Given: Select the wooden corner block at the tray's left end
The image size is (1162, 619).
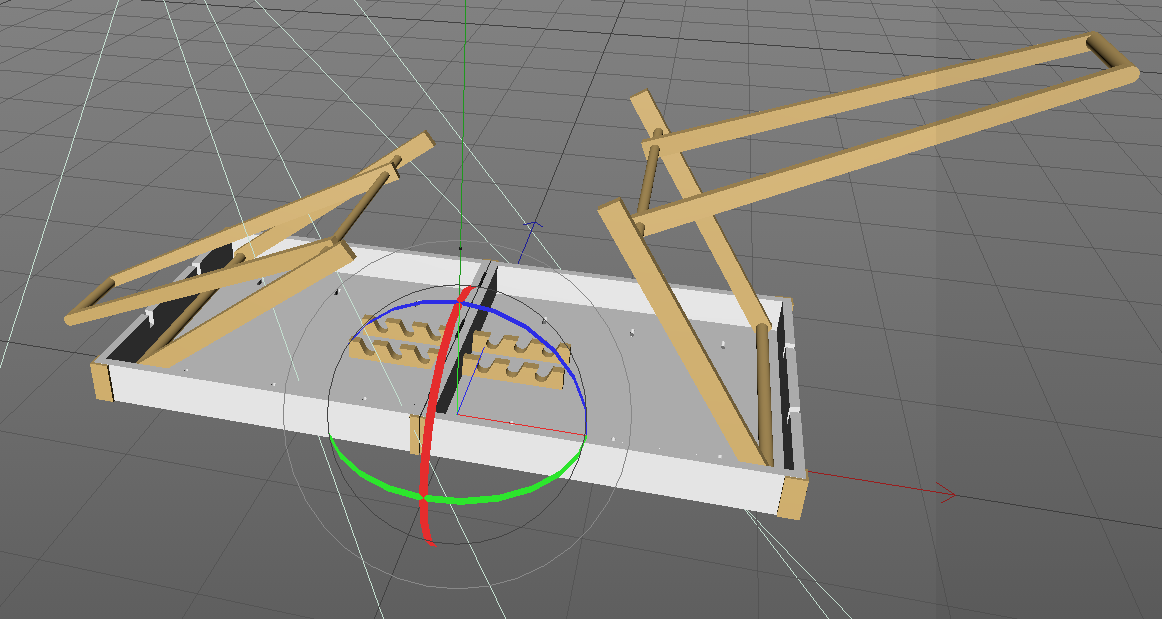Looking at the screenshot, I should coord(99,381).
